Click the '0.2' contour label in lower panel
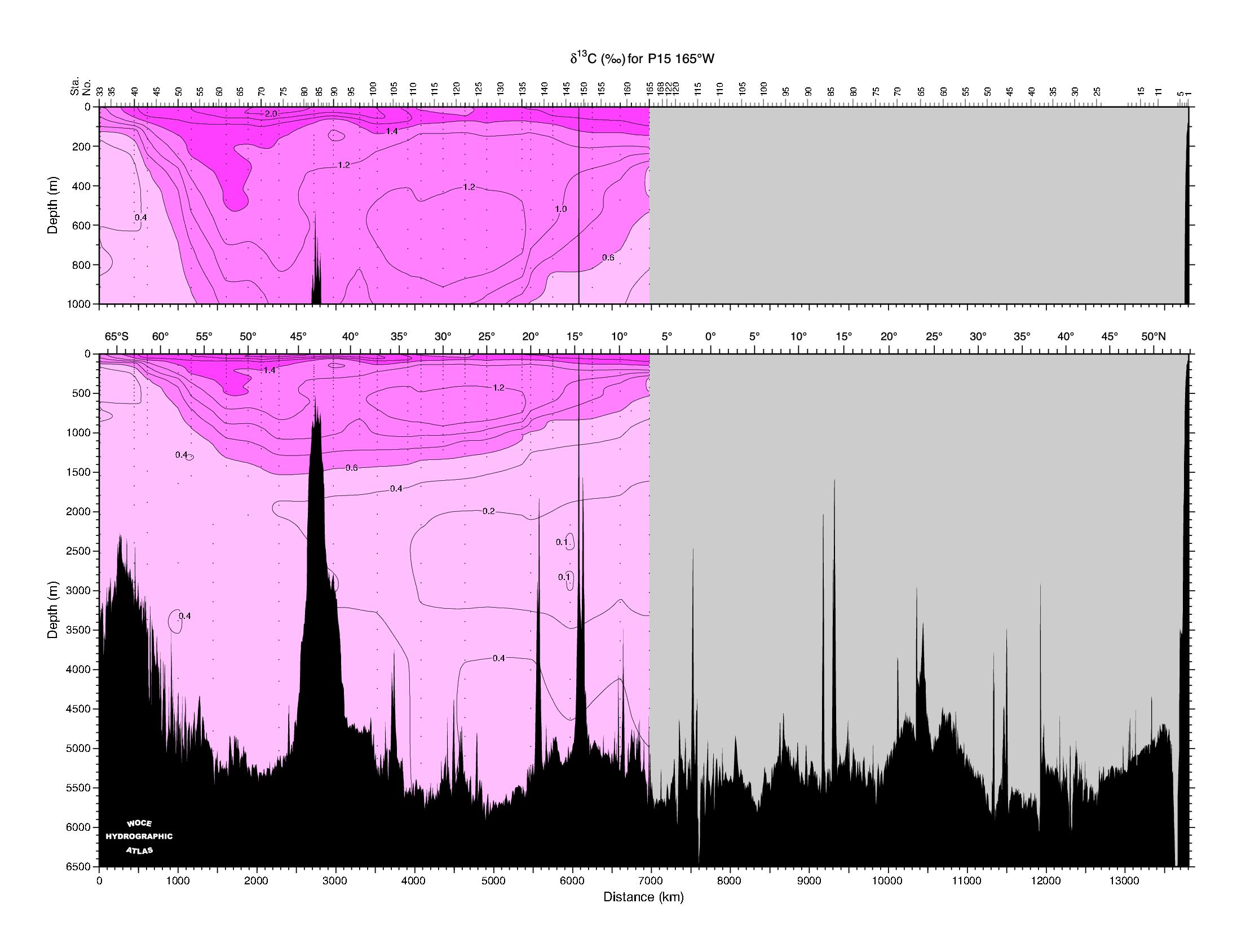Screen dimensions: 1237x952 click(488, 511)
